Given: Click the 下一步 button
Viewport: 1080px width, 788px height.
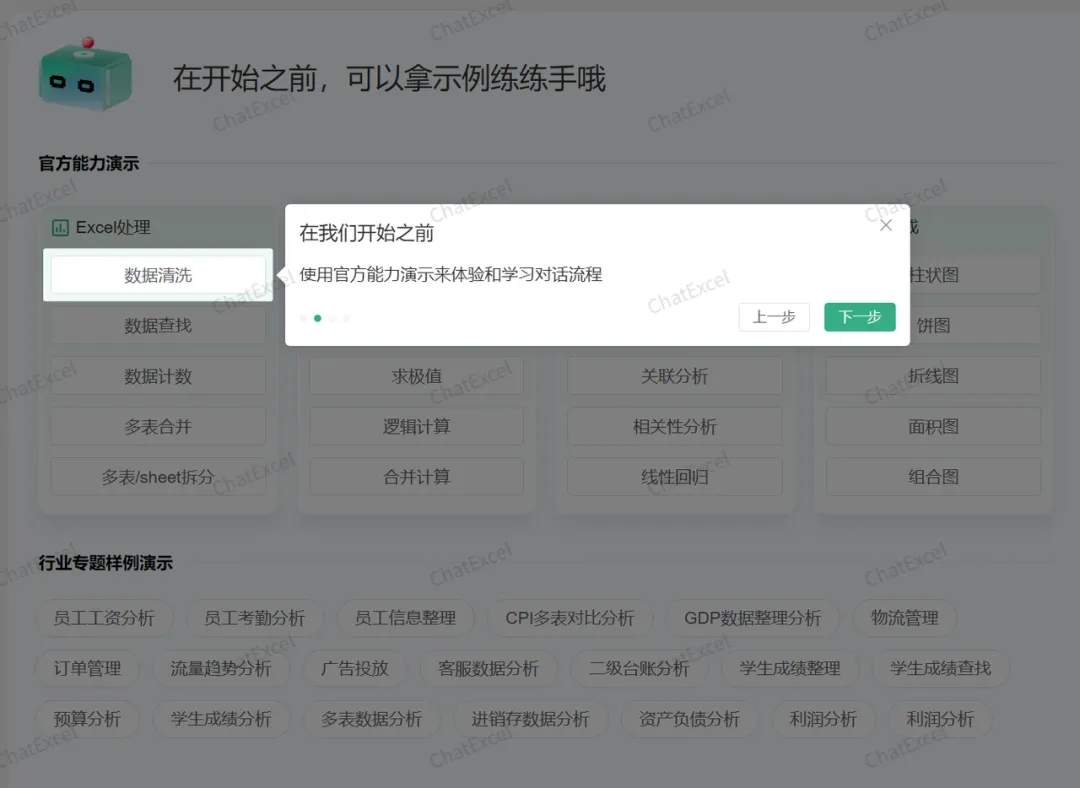Looking at the screenshot, I should pyautogui.click(x=860, y=317).
